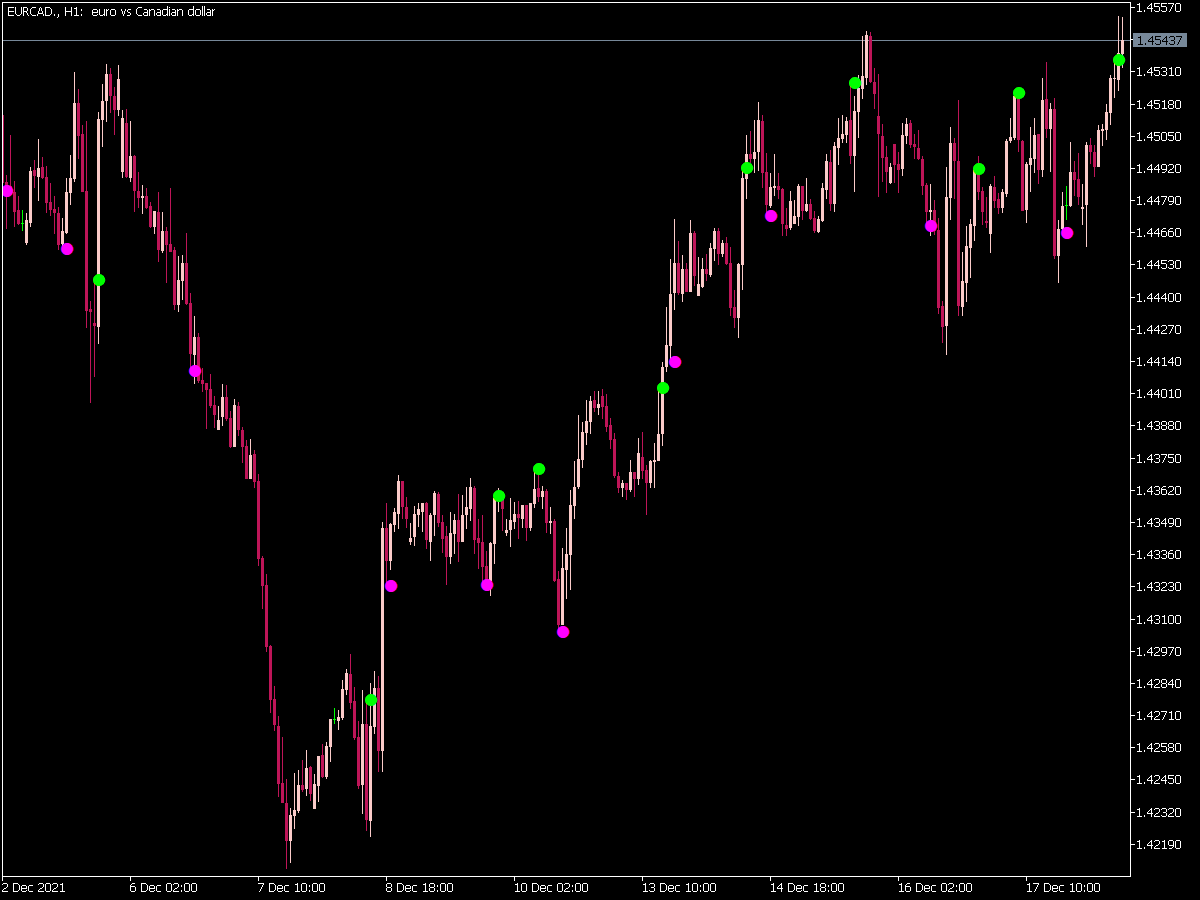Click the 1.44010 price axis label

1161,393
